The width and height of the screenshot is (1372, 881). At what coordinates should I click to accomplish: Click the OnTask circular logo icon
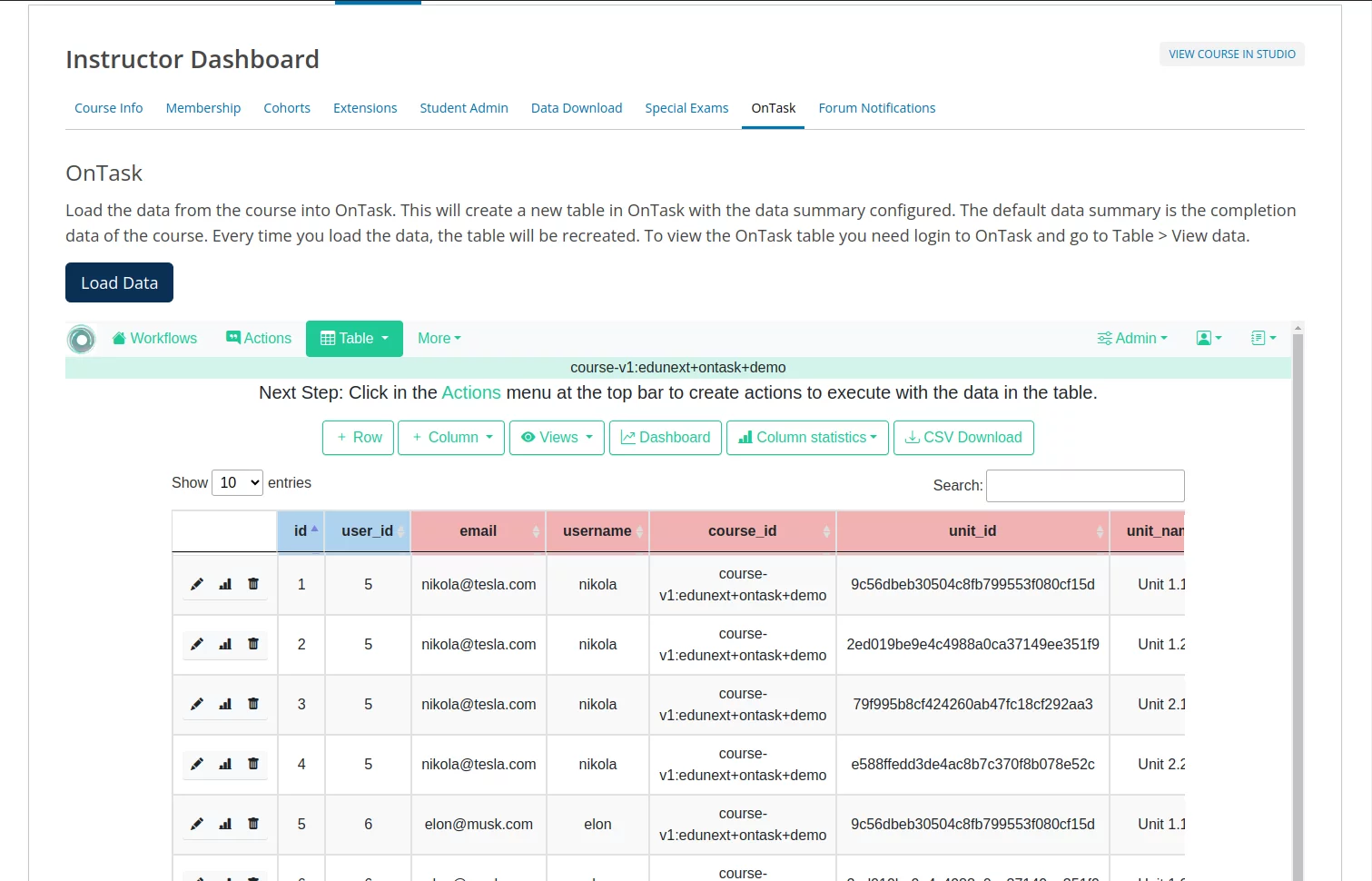81,339
